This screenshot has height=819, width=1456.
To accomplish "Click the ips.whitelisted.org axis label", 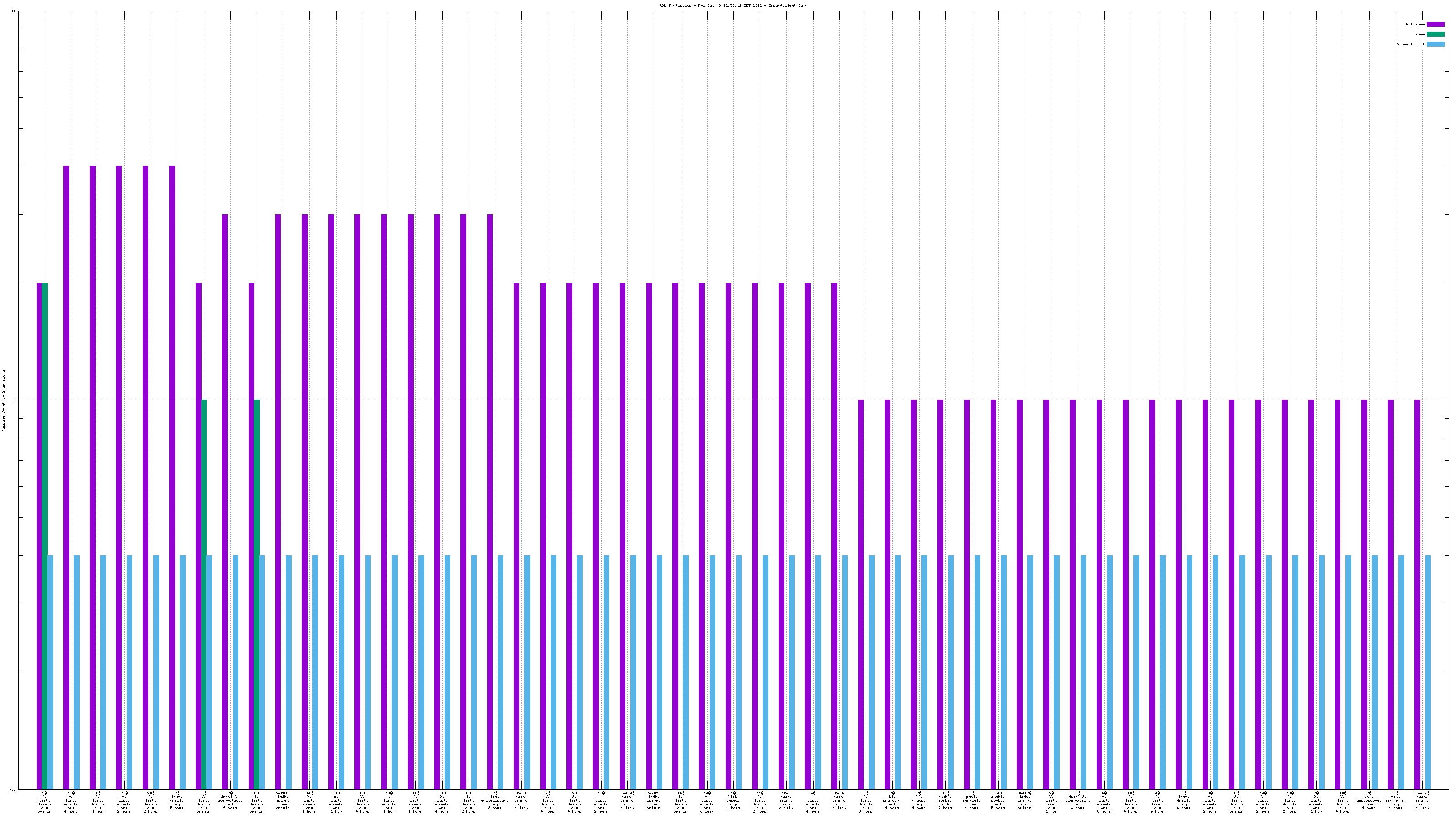I will (x=495, y=800).
